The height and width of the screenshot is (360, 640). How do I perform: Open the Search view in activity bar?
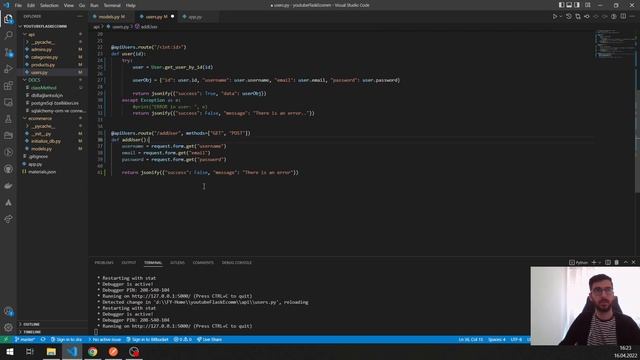coord(8,36)
